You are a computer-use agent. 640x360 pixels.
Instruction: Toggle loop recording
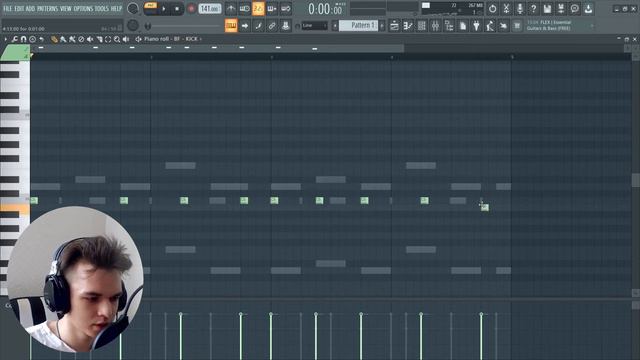click(286, 9)
